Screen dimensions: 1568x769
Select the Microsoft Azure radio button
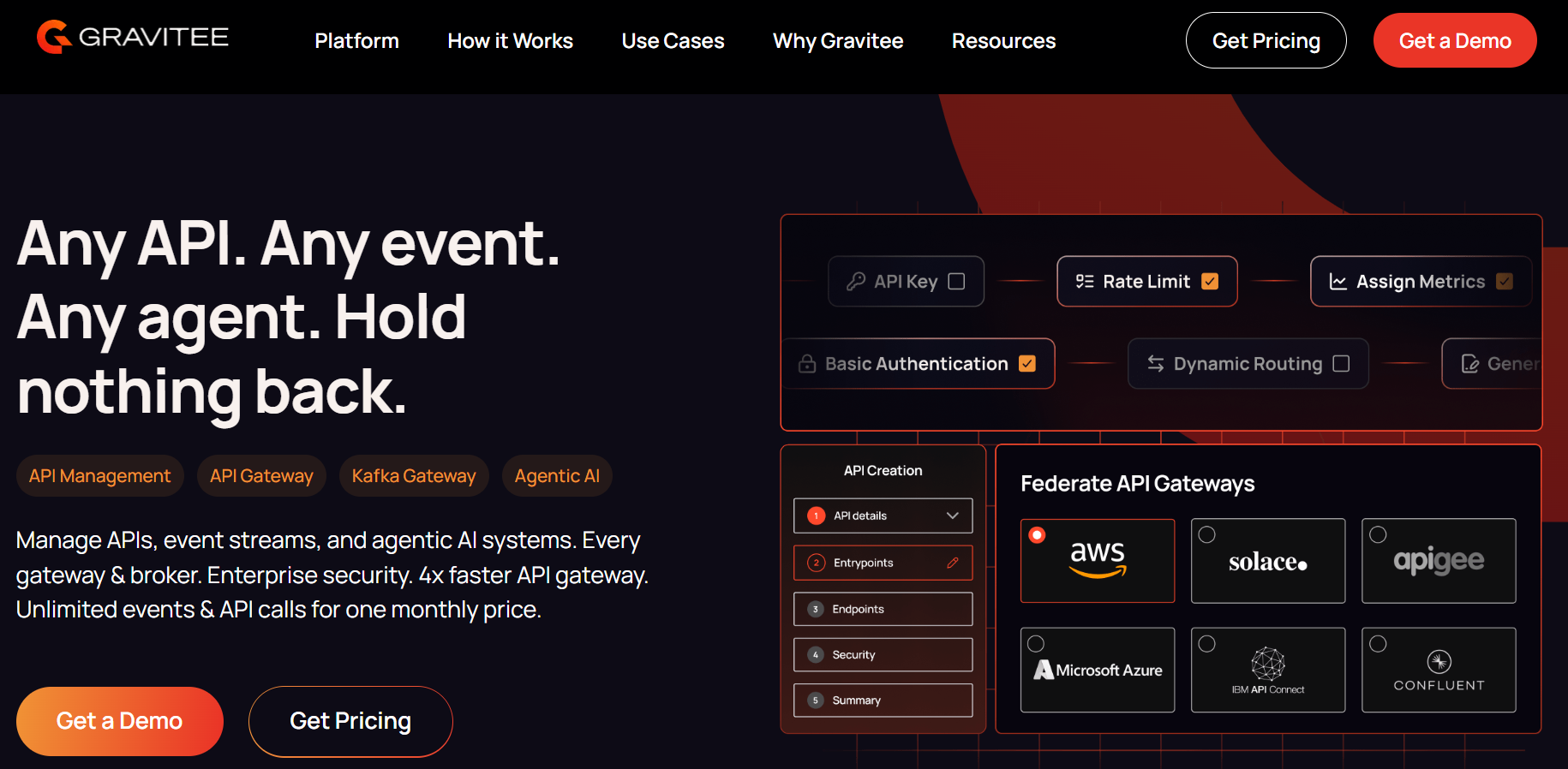pos(1036,643)
